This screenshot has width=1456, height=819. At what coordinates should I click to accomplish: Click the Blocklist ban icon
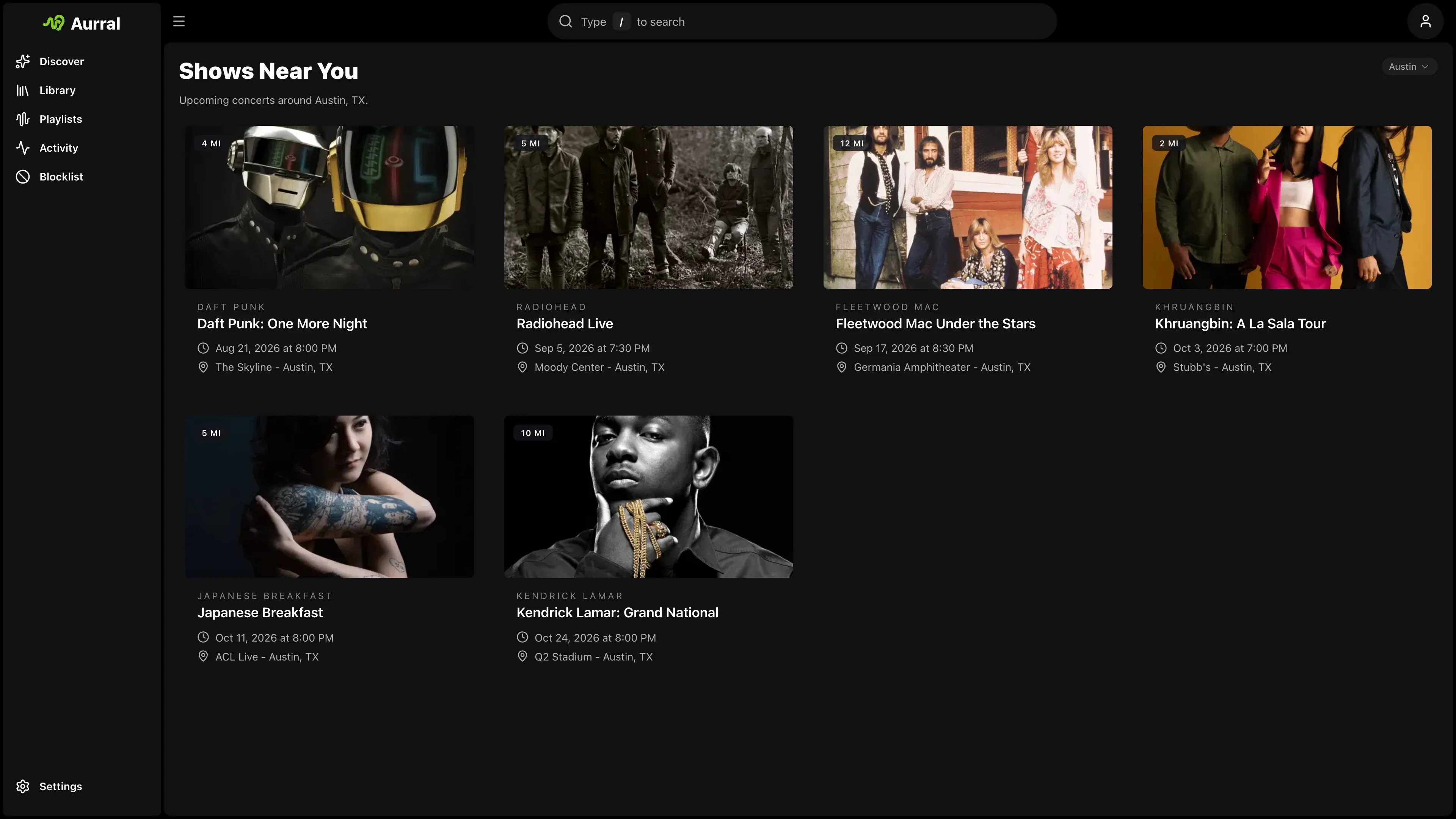pos(23,177)
